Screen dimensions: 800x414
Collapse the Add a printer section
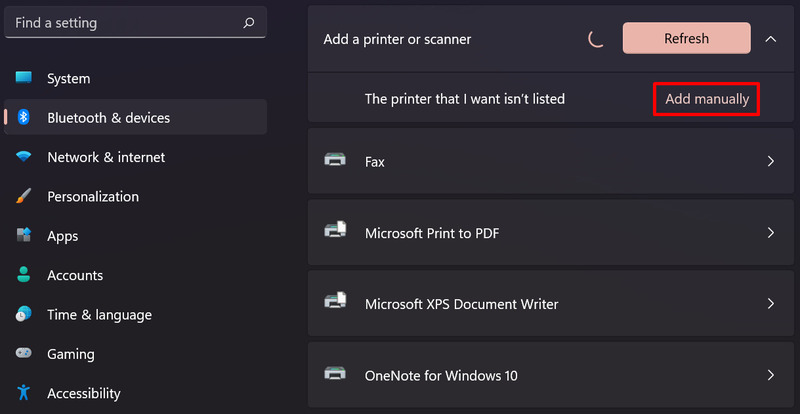770,39
